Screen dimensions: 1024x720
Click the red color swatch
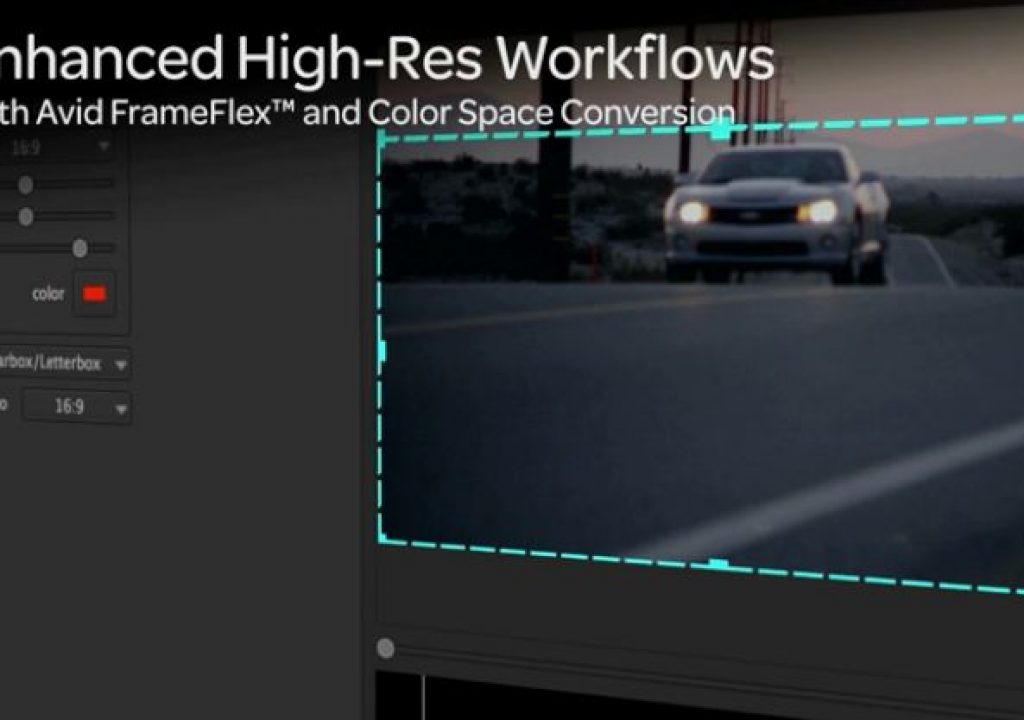(95, 294)
